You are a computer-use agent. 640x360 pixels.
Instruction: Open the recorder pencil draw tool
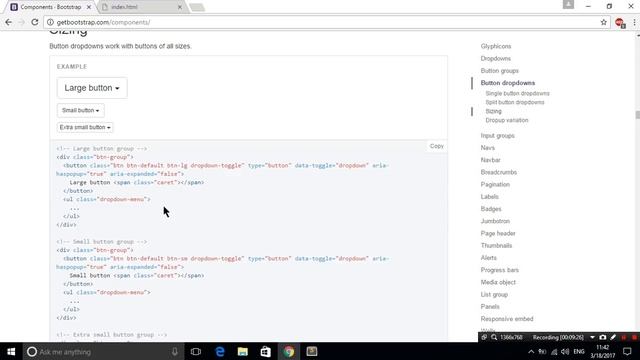tap(613, 337)
